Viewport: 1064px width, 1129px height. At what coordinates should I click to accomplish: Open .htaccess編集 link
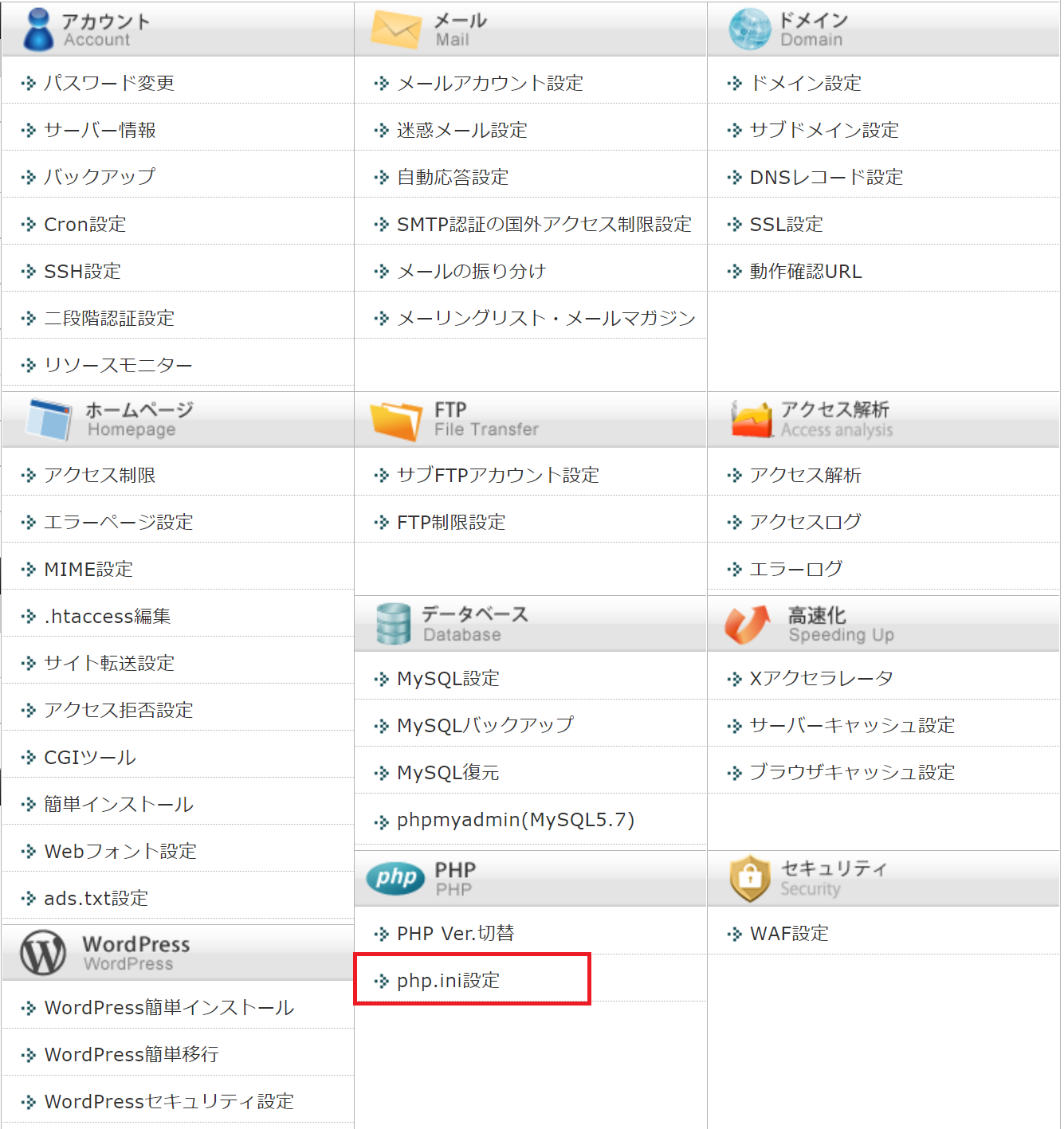[x=108, y=616]
